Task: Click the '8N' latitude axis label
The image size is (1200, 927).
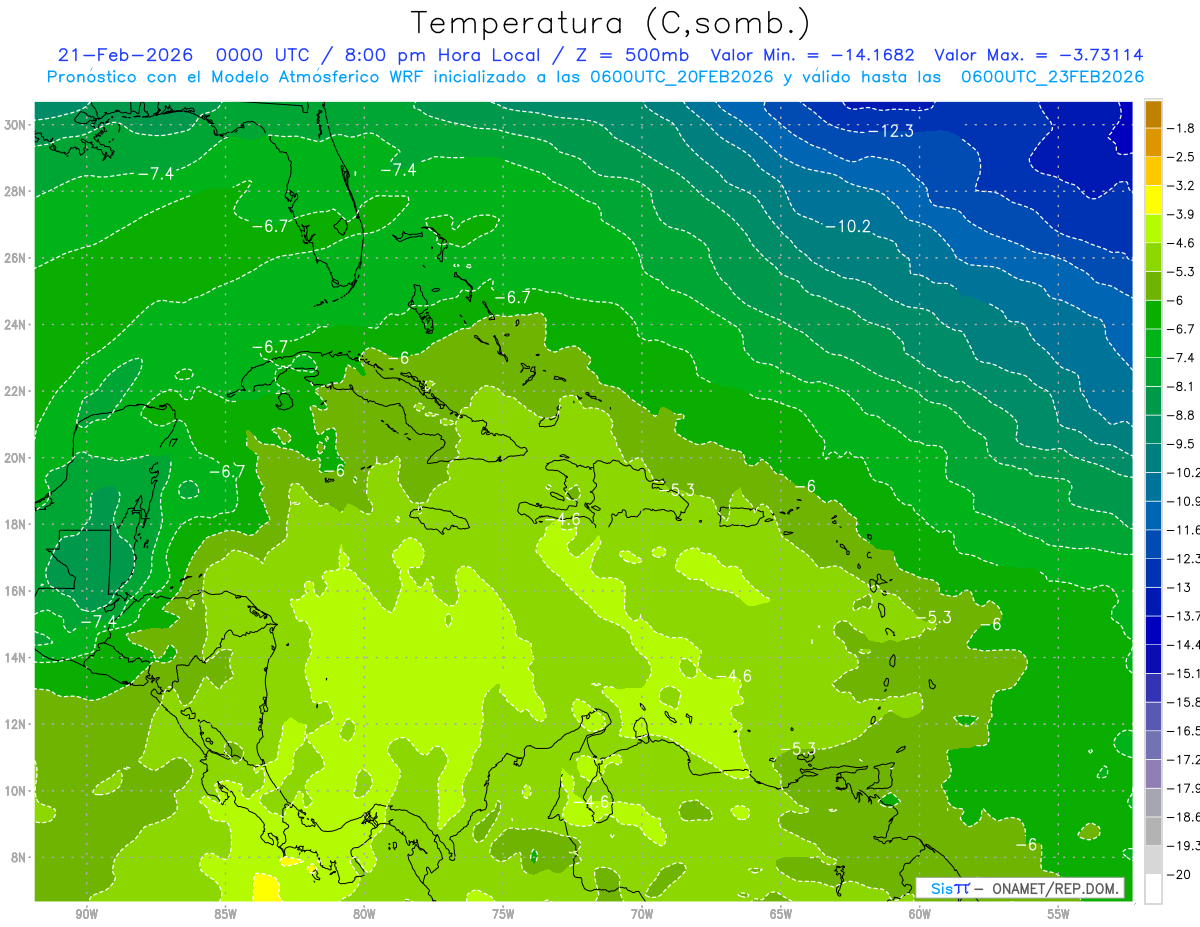Action: point(20,857)
